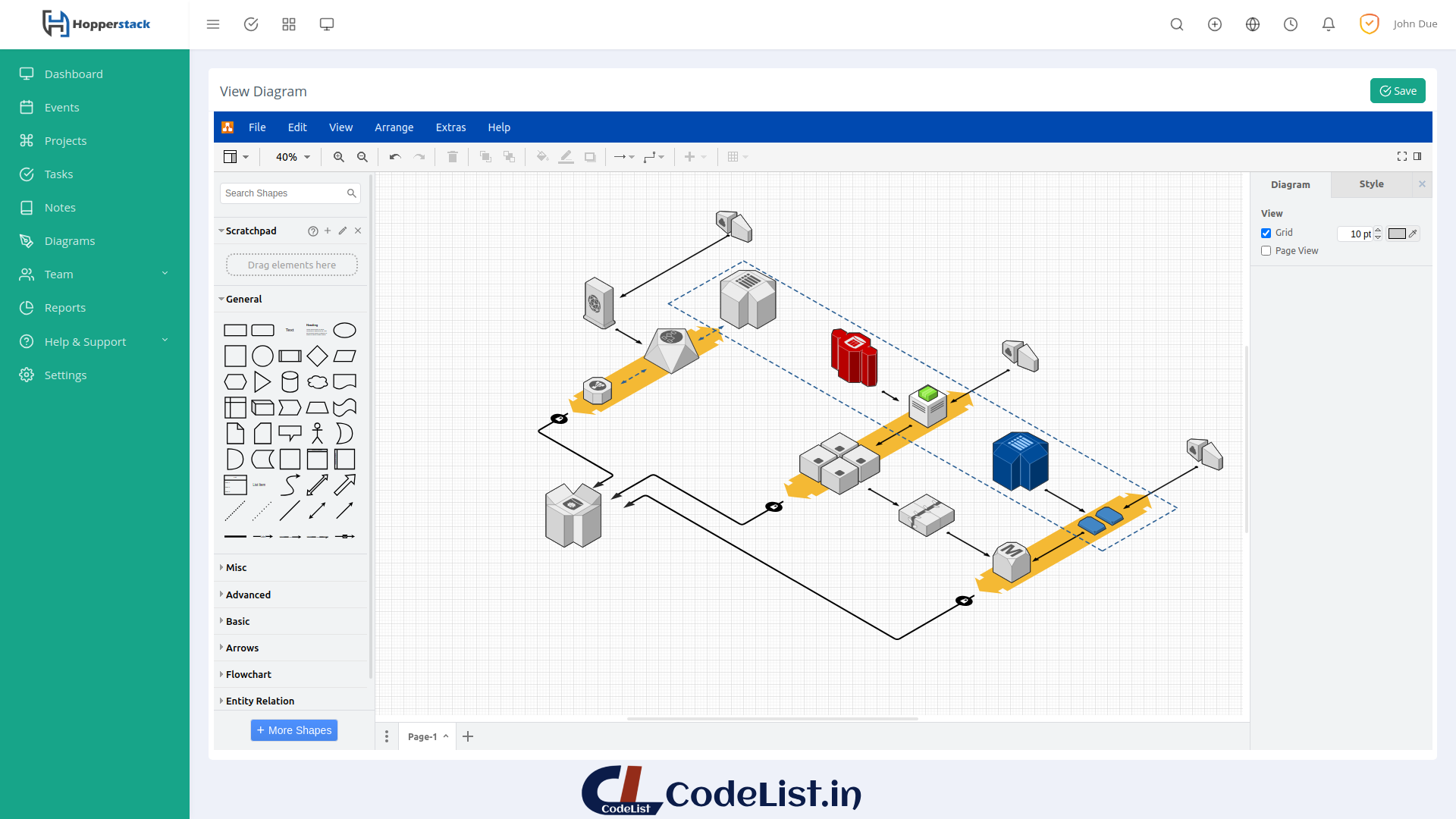Image resolution: width=1456 pixels, height=819 pixels.
Task: Select the zoom-out magnifier tool
Action: pos(362,157)
